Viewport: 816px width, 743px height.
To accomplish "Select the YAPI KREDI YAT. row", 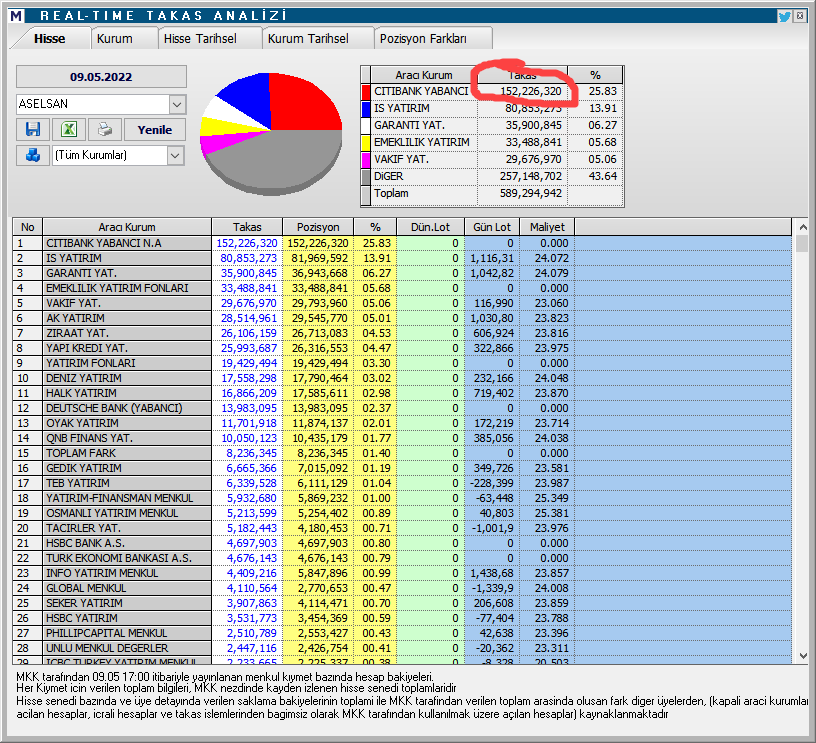I will pyautogui.click(x=402, y=348).
